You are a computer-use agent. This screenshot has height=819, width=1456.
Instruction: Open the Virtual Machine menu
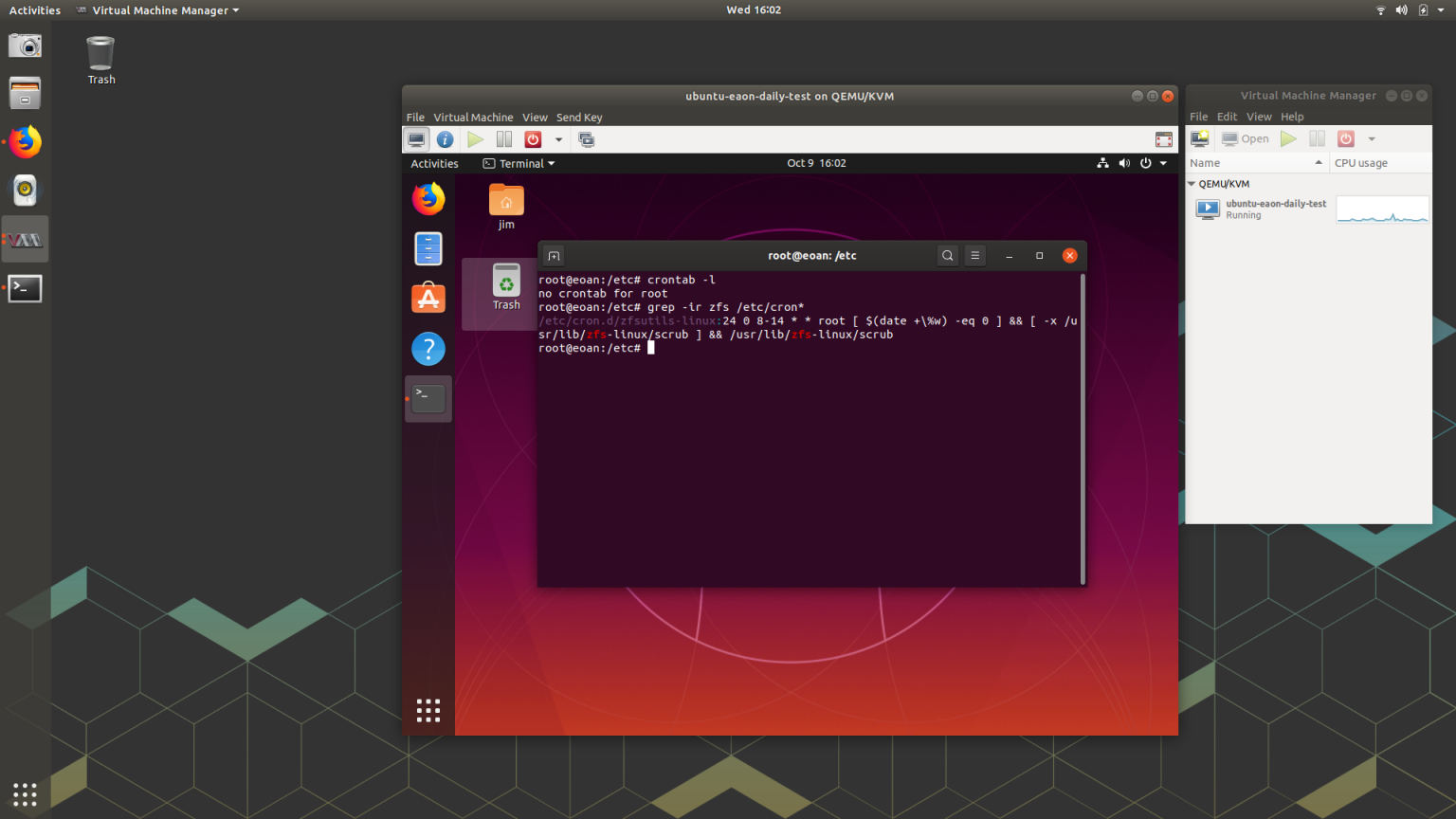(473, 117)
